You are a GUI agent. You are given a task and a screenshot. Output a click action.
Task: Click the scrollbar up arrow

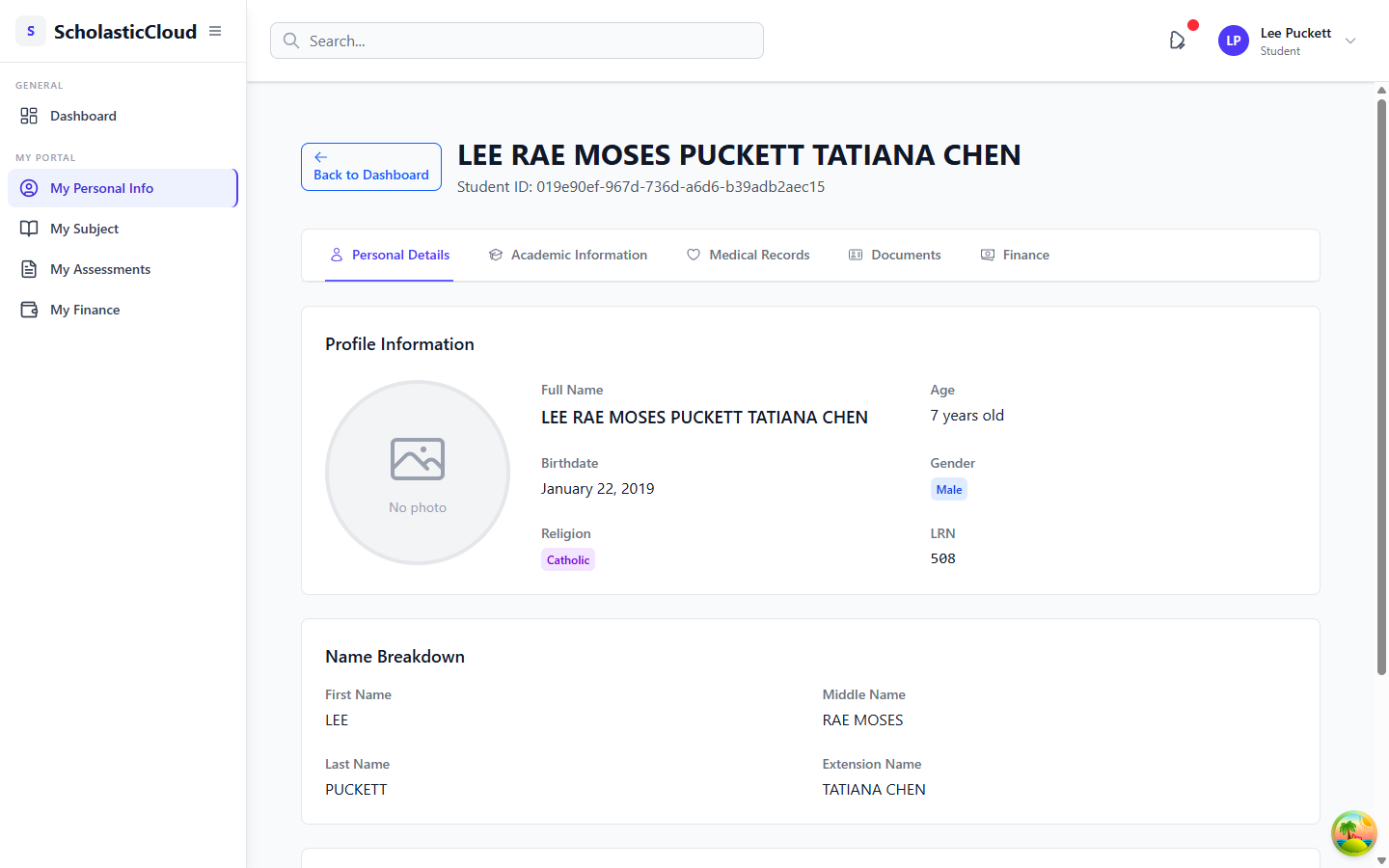coord(1381,90)
